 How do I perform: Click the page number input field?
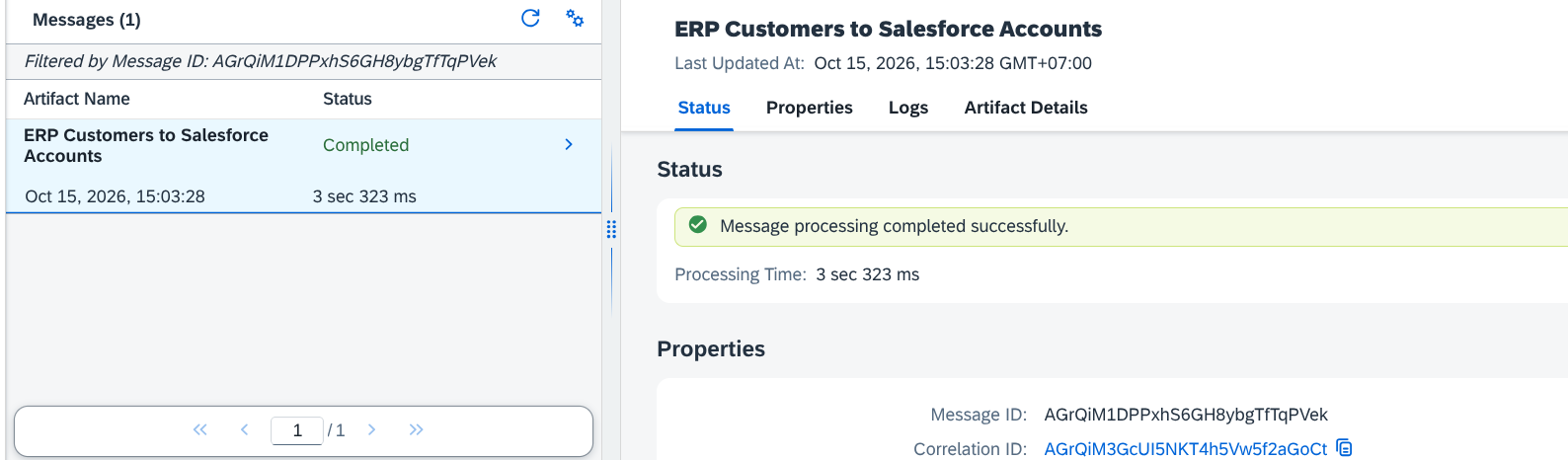pyautogui.click(x=297, y=430)
